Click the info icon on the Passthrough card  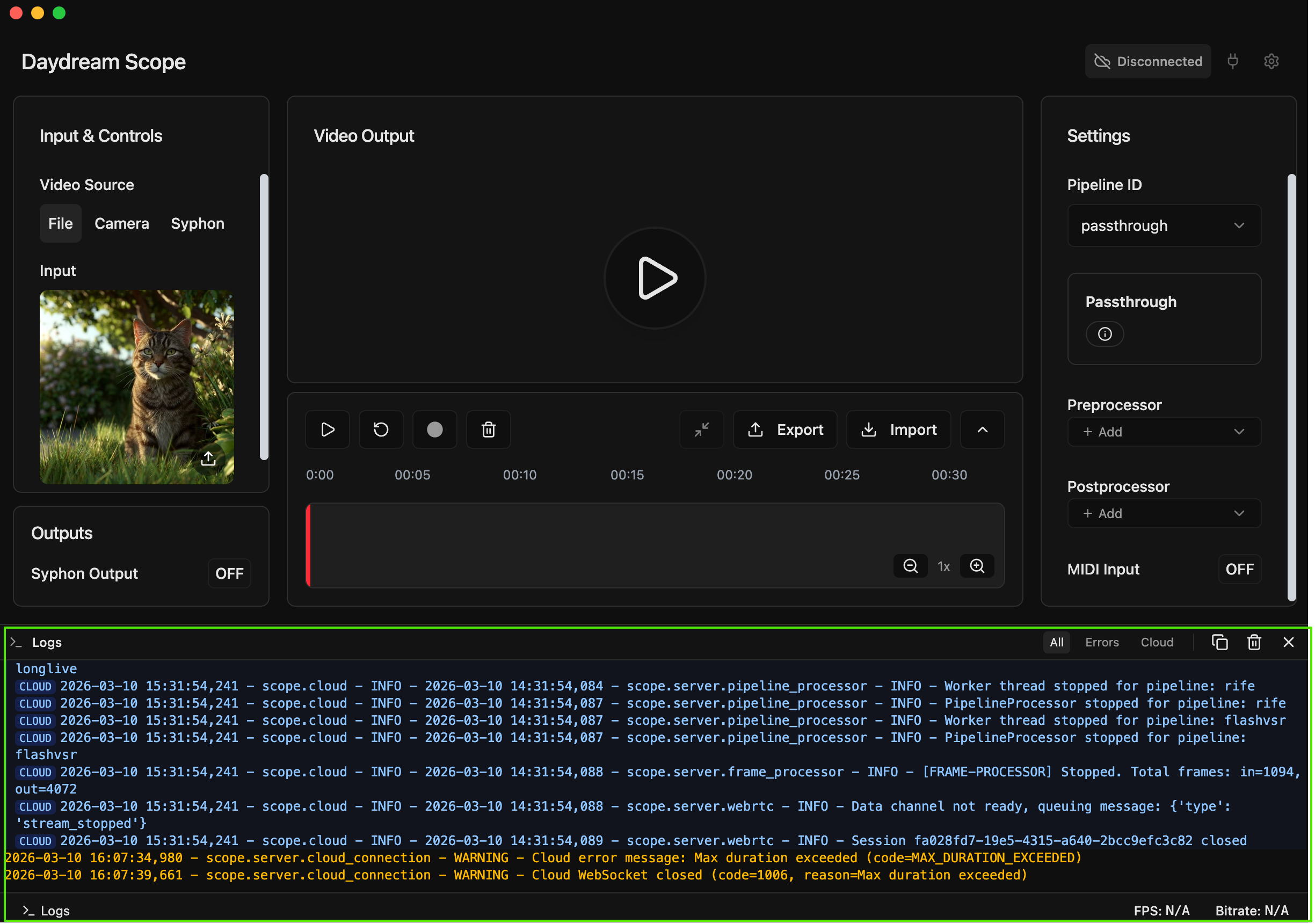click(1105, 333)
